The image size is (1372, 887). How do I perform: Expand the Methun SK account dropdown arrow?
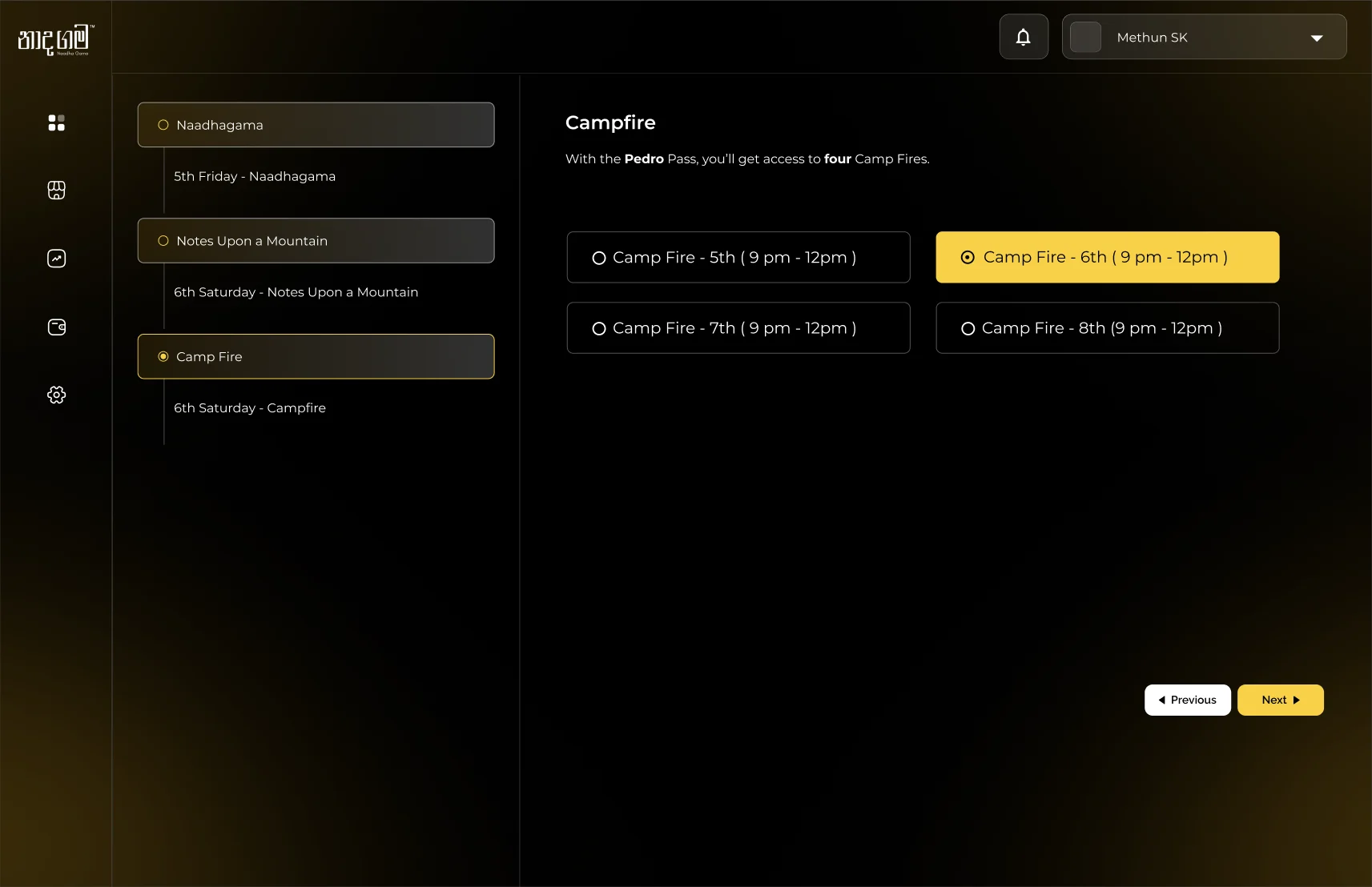tap(1317, 38)
